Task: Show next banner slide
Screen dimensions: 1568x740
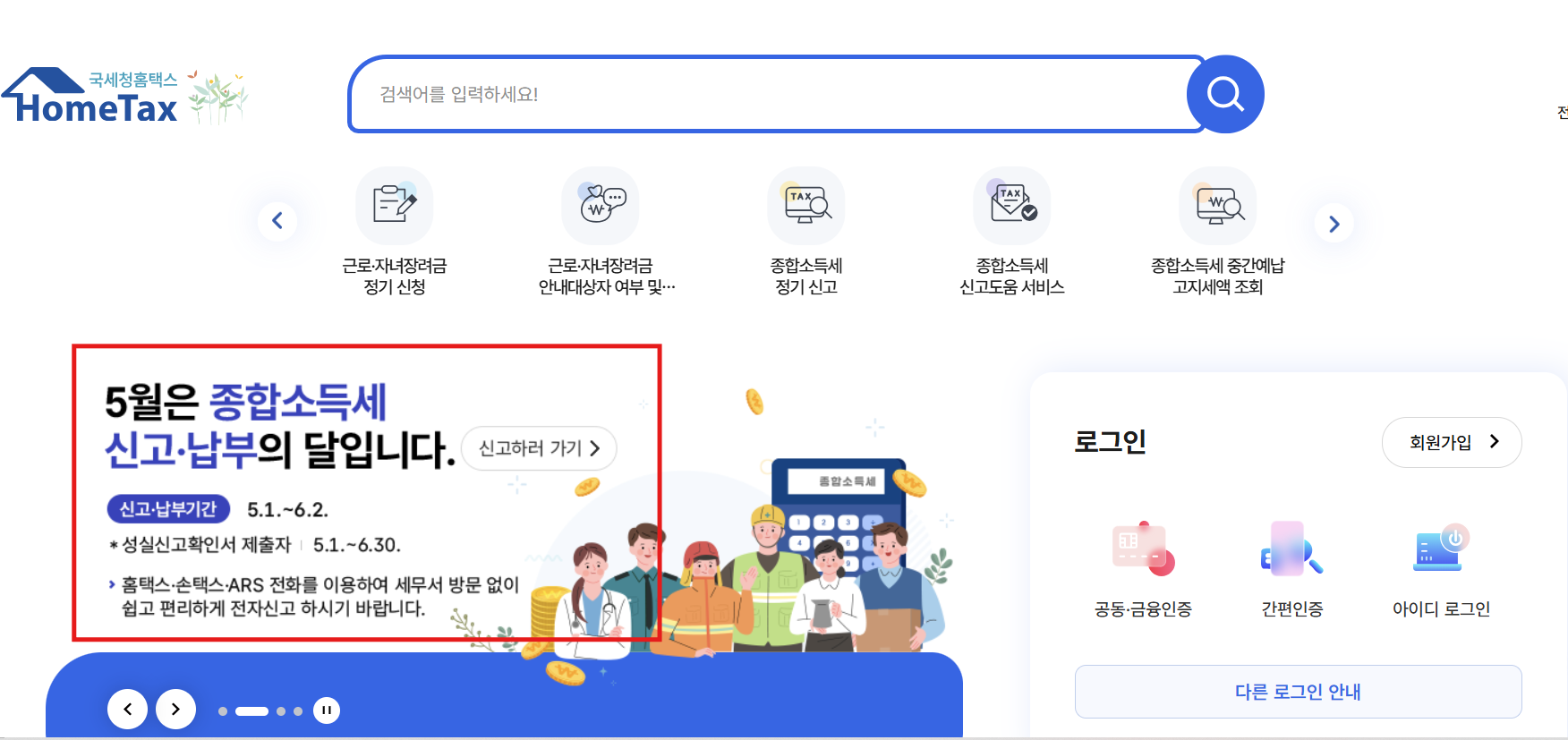Action: pos(176,710)
